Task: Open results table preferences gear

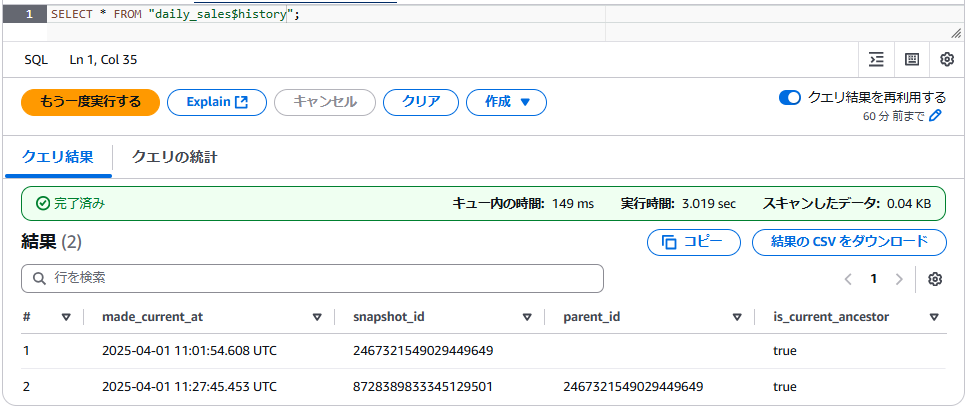Action: (935, 279)
